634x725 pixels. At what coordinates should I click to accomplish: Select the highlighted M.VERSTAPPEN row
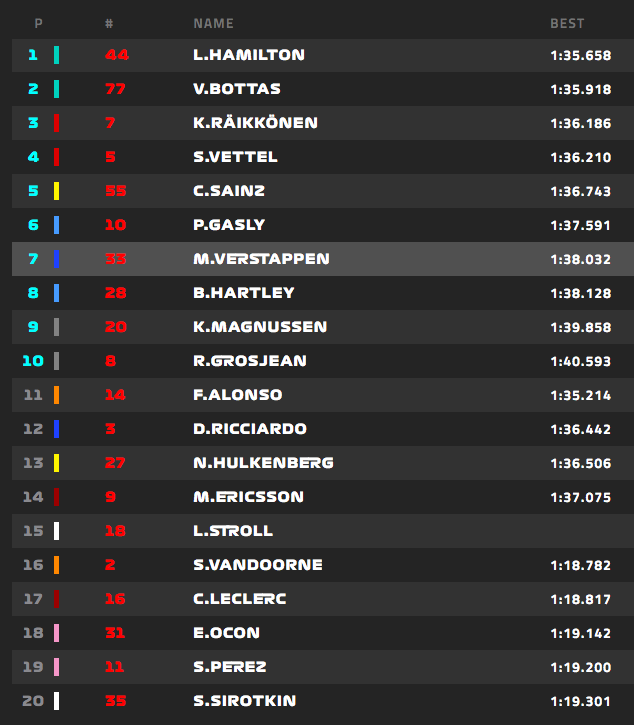(x=260, y=259)
